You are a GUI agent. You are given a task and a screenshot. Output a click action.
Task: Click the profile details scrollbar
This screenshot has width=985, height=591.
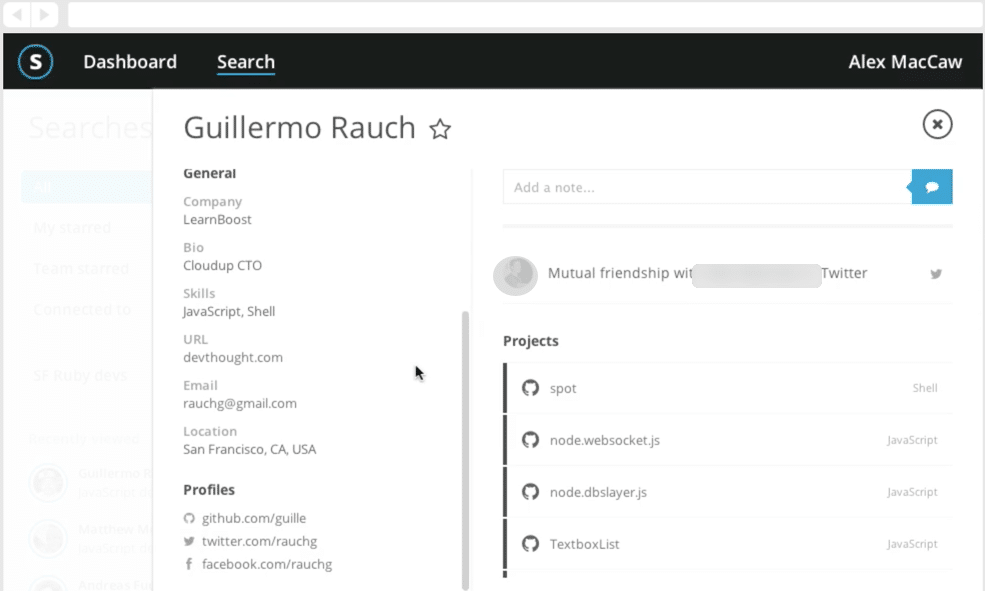[465, 450]
